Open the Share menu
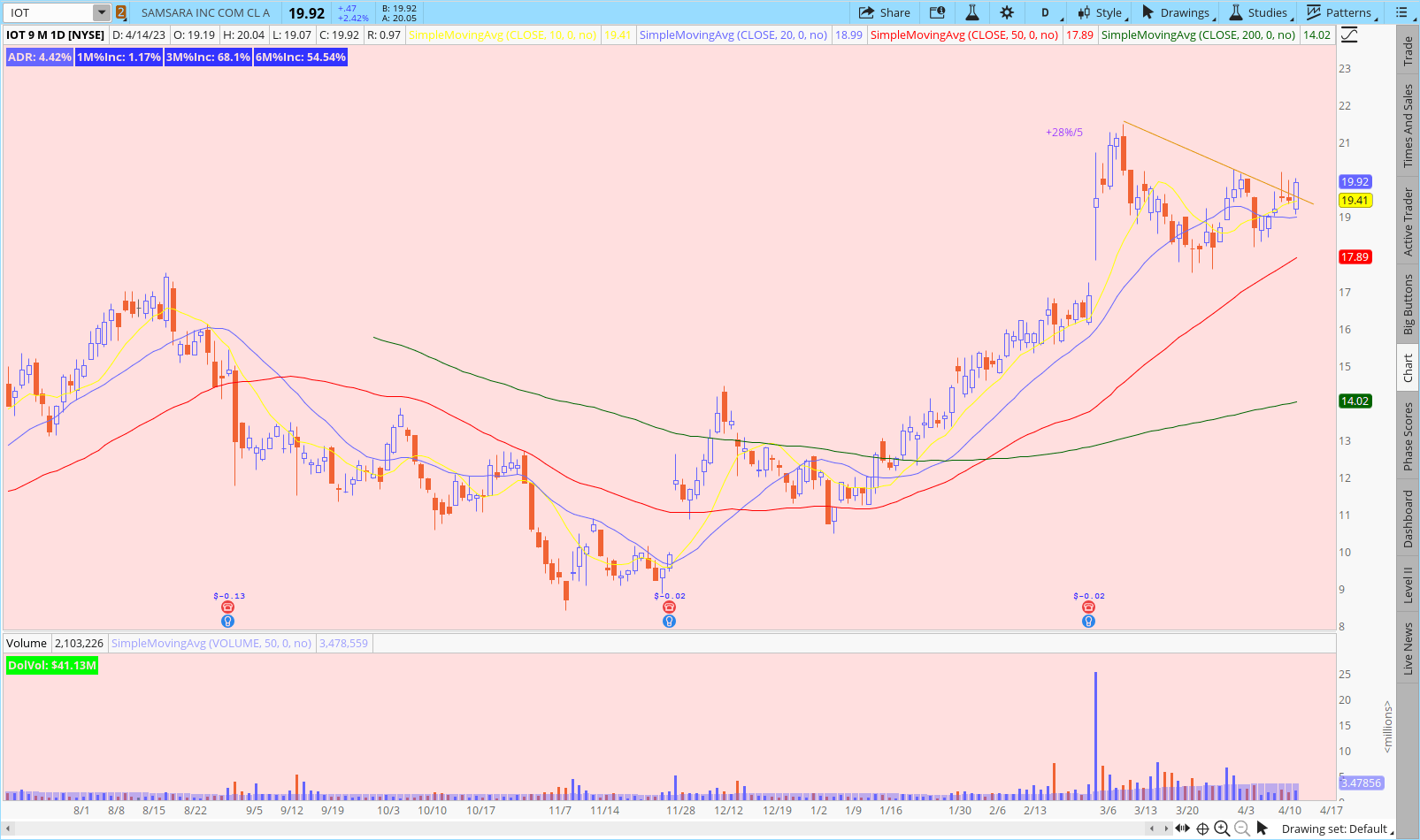 click(885, 12)
